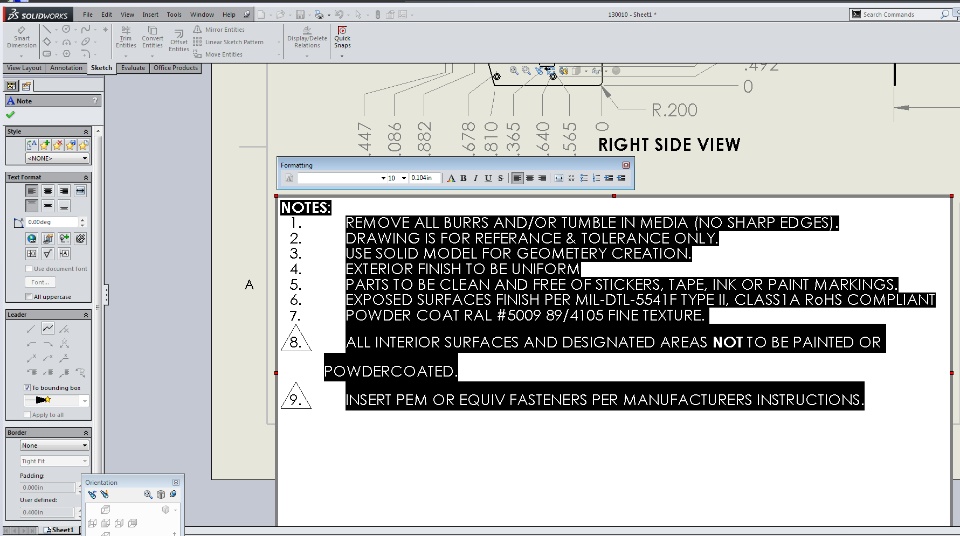Collapse the Leader section
This screenshot has width=960, height=536.
[86, 314]
